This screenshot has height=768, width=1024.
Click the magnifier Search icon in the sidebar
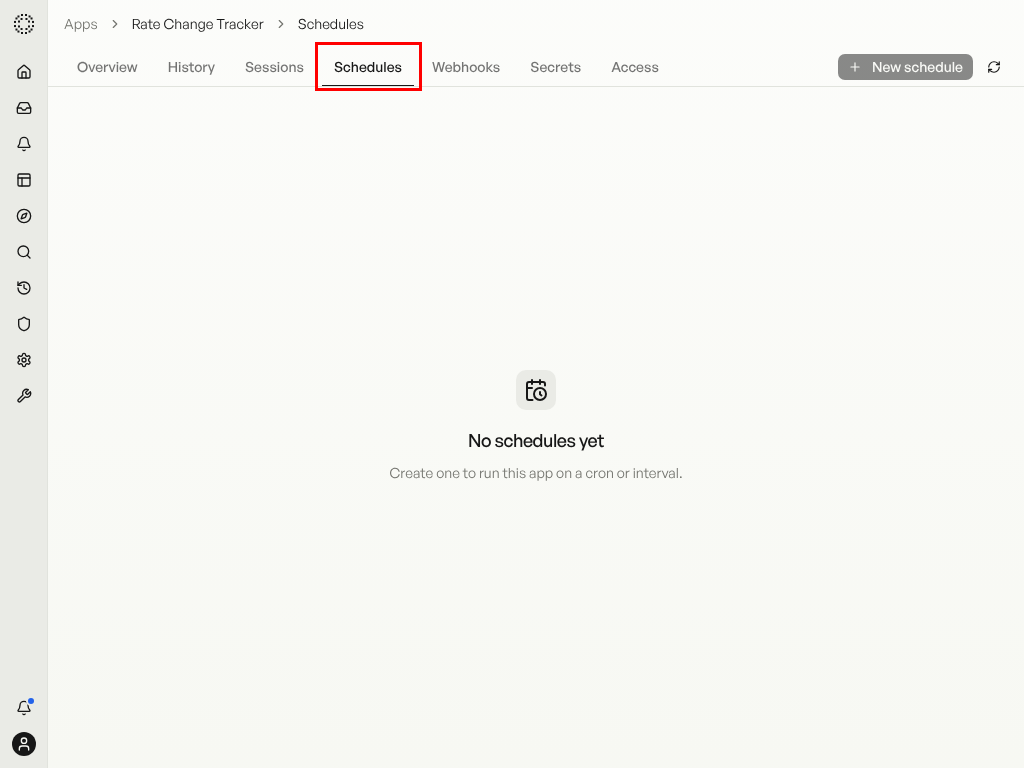point(24,252)
